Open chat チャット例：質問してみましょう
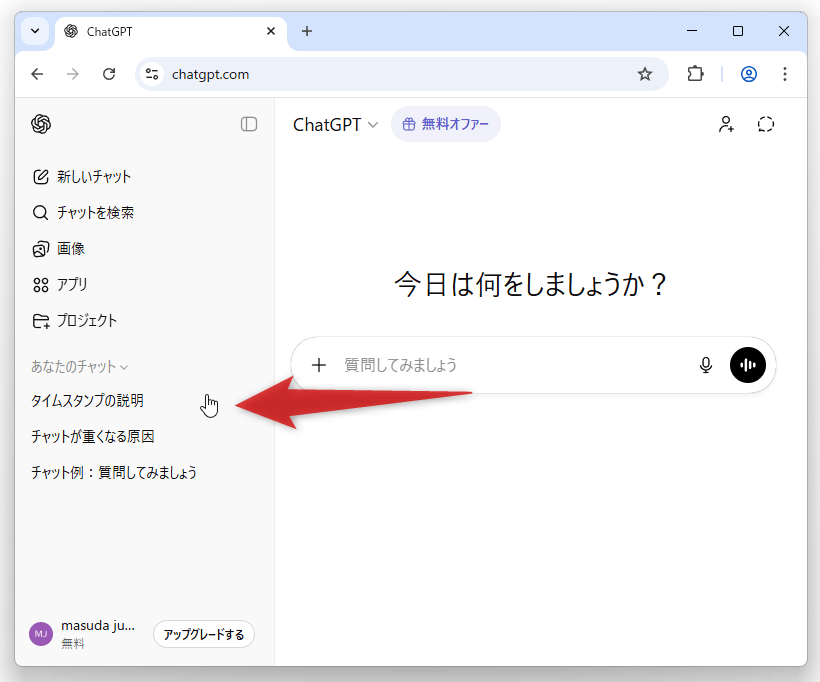The image size is (820, 682). [114, 473]
